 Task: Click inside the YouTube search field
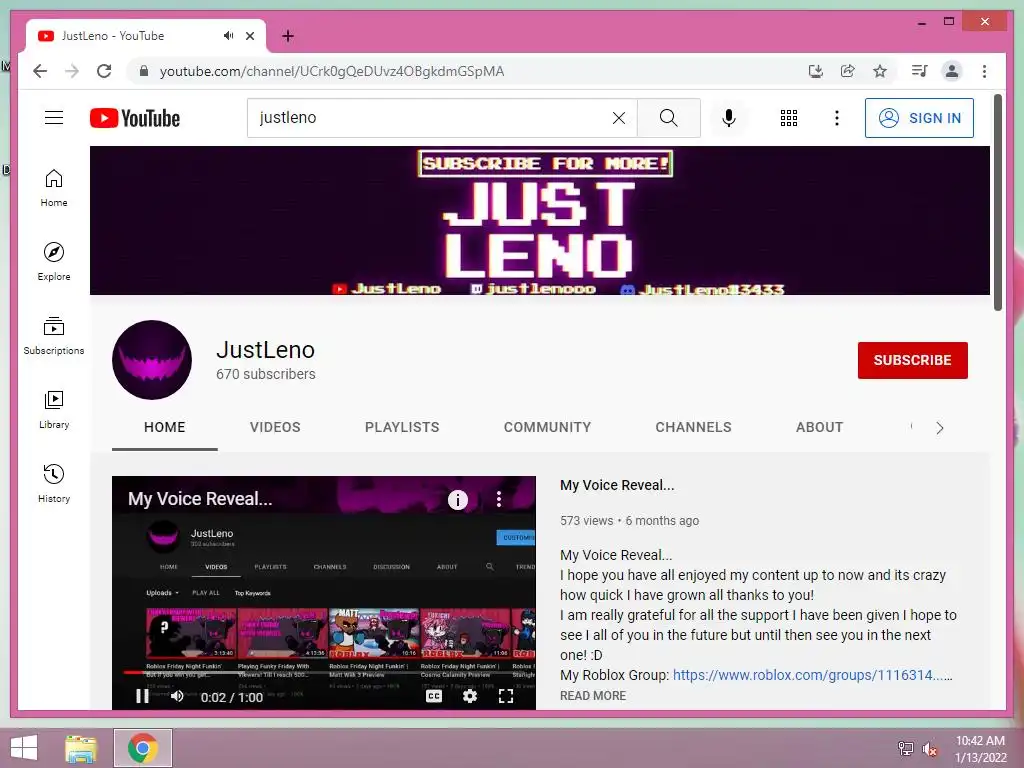point(431,118)
